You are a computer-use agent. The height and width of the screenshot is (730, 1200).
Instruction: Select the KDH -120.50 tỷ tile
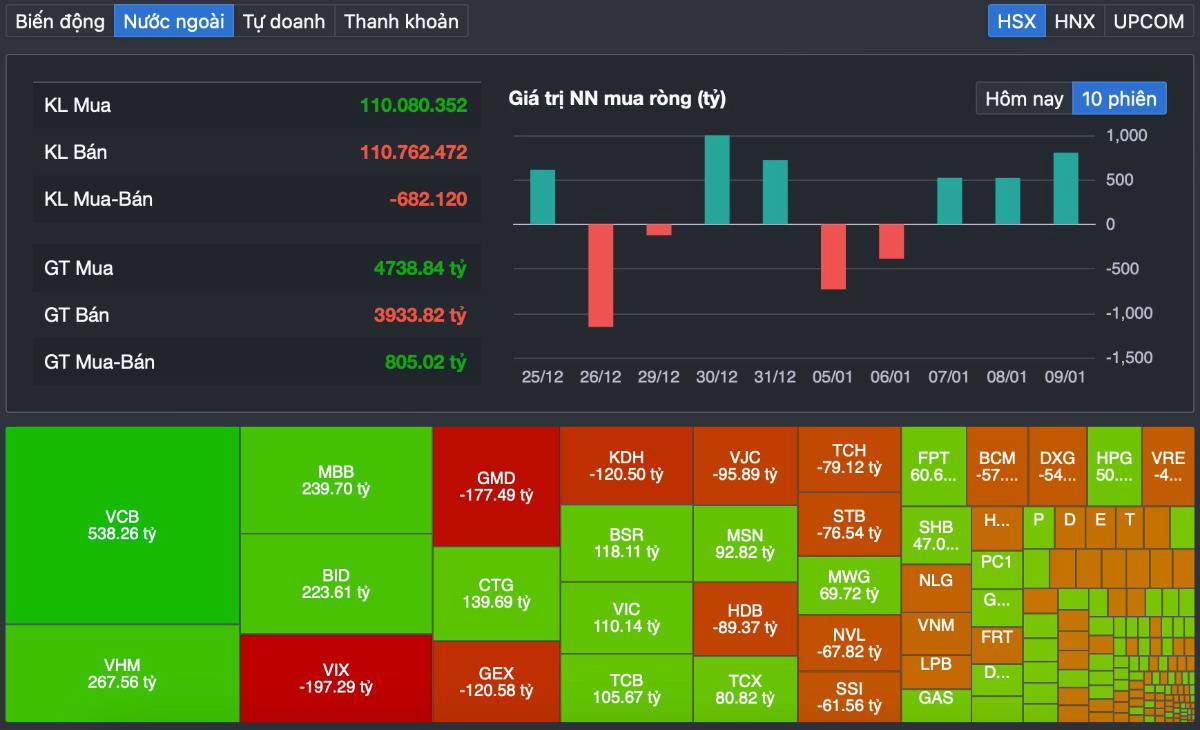[x=626, y=466]
